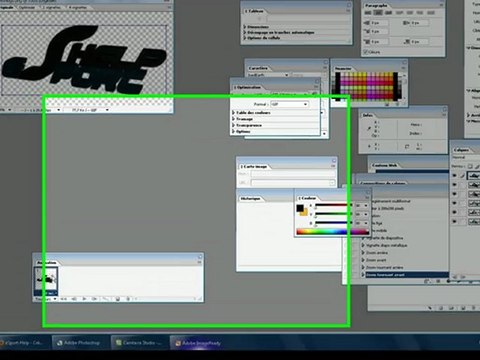The image size is (480, 360).
Task: Expand Options de cellule in Tableau panel
Action: point(245,38)
